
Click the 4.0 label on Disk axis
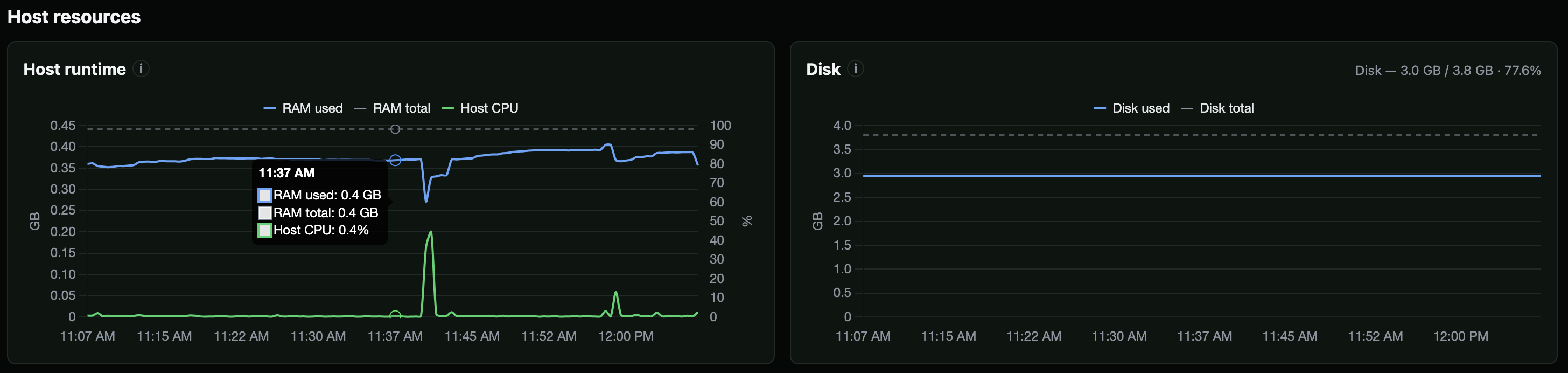click(842, 126)
